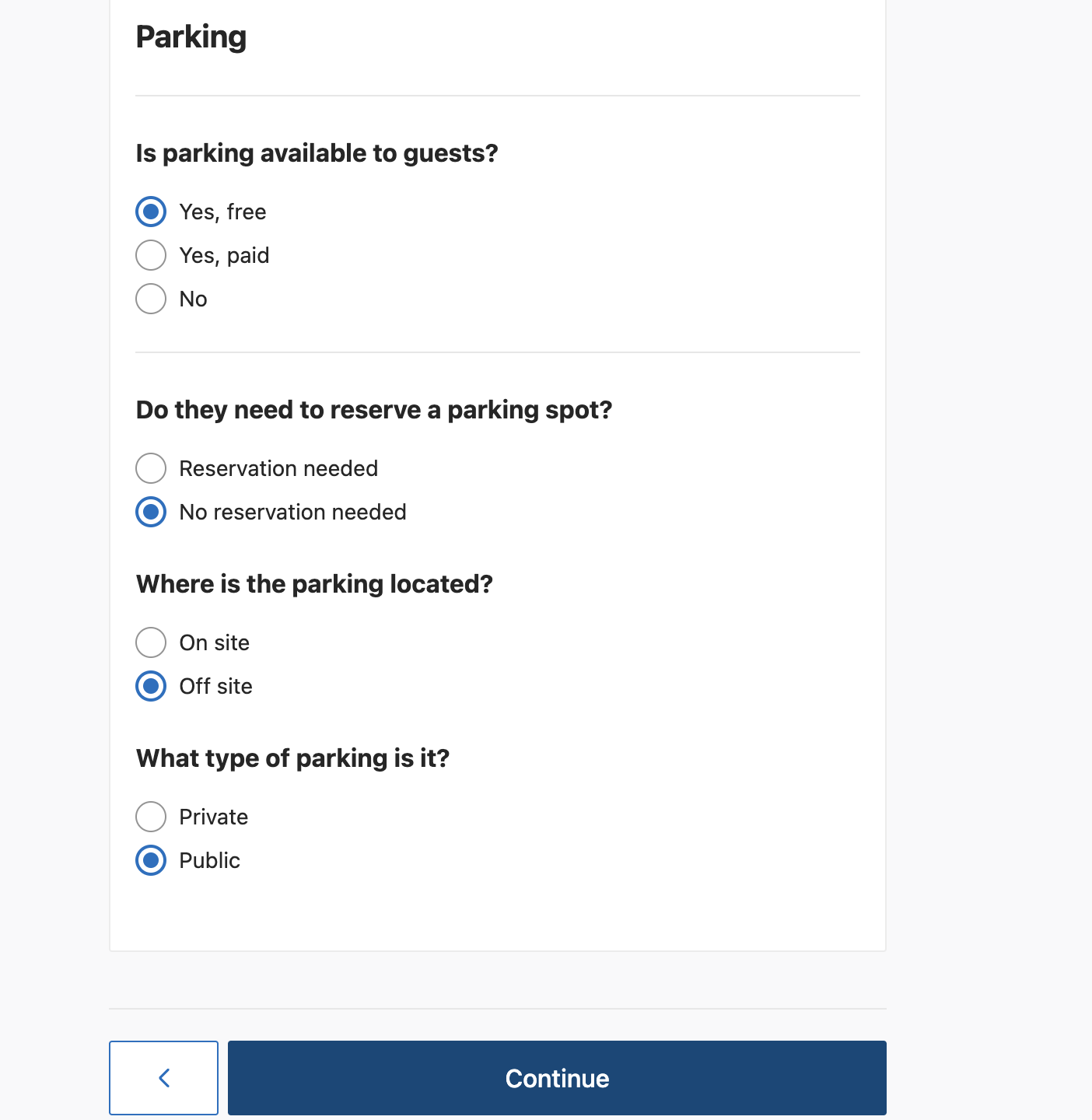Choose the 'Yes, paid' radio circle
Screen dimensions: 1092x1120
pos(151,255)
